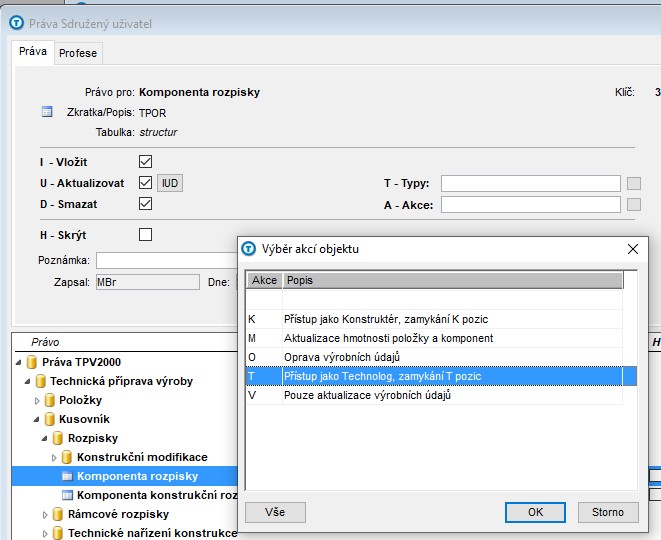The width and height of the screenshot is (661, 540).
Task: Click the Konstrukční modifikace folder icon
Action: pyautogui.click(x=67, y=457)
